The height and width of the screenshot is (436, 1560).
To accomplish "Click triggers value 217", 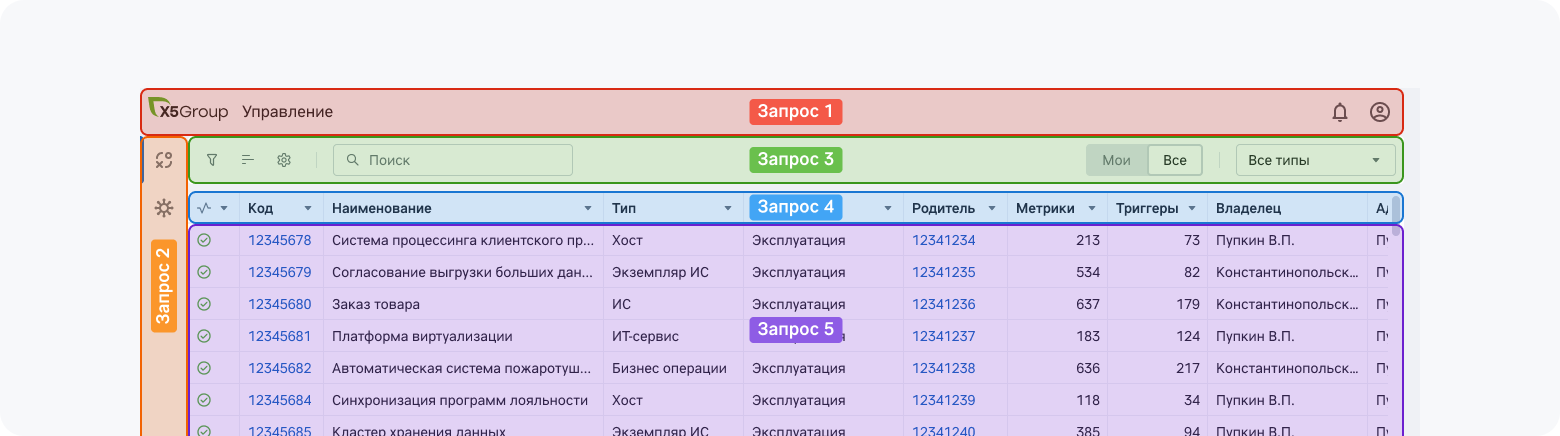I will click(x=1188, y=368).
